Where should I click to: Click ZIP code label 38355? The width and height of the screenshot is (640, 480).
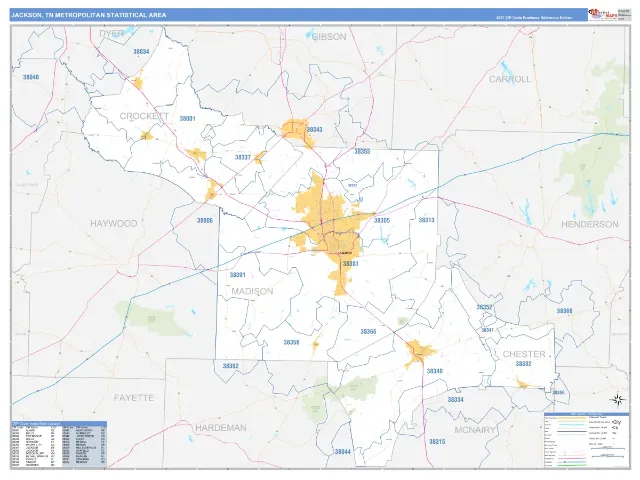click(362, 151)
